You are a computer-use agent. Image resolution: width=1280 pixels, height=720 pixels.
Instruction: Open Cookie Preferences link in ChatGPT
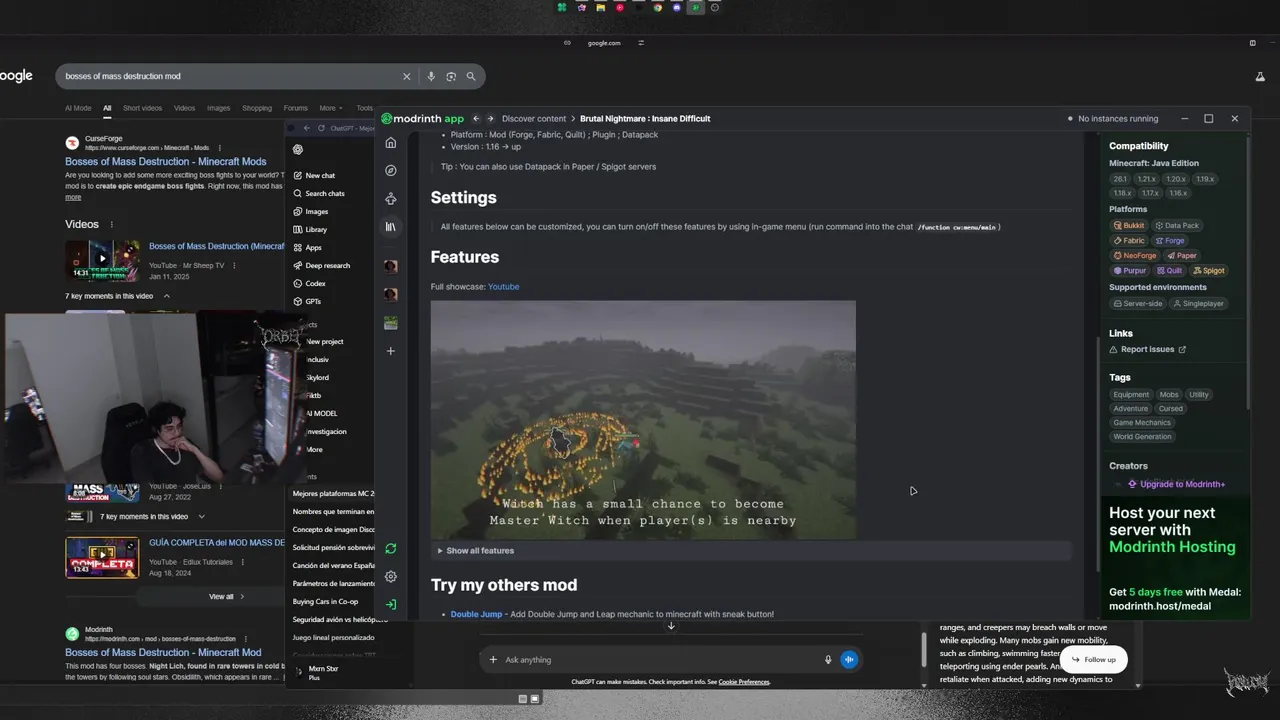point(744,682)
